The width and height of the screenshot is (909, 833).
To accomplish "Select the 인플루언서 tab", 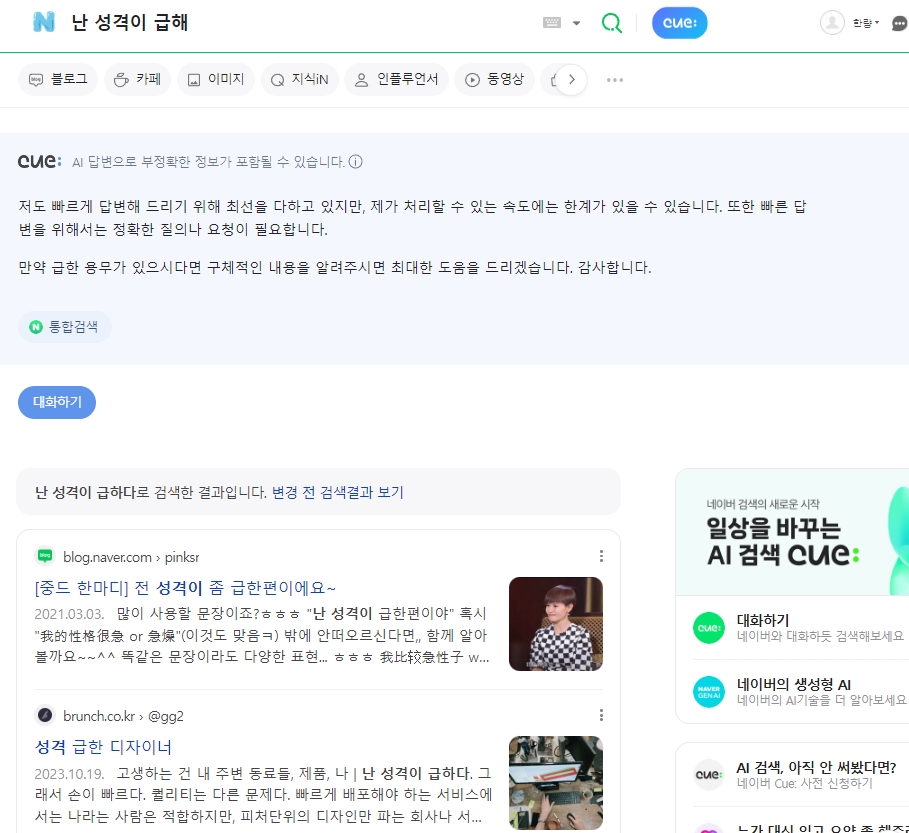I will tap(397, 79).
